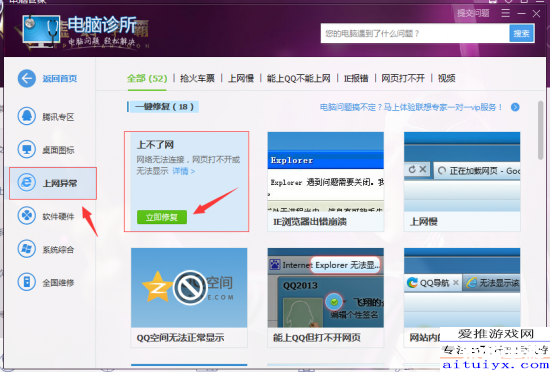This screenshot has height=372, width=550.
Task: Click the vertical scrollbar on the right
Action: [541, 130]
